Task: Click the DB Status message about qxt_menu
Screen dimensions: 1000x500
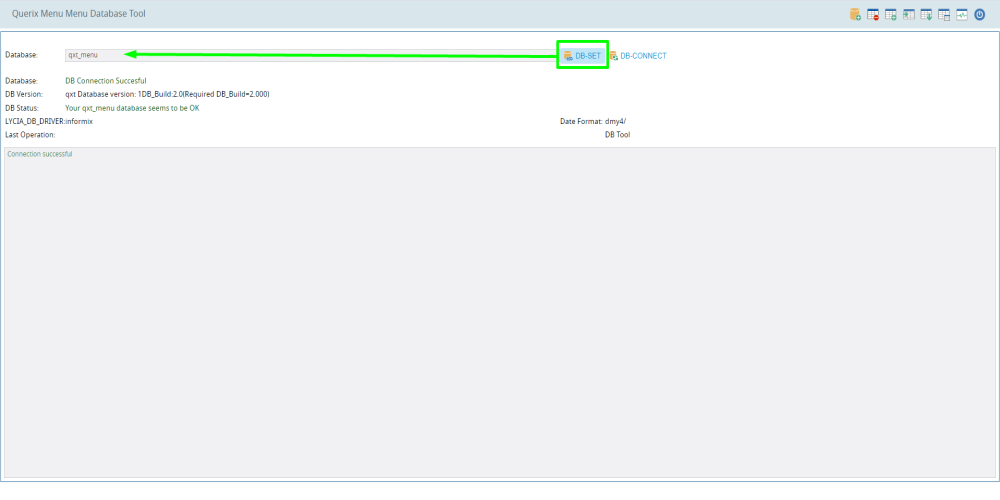Action: click(131, 107)
